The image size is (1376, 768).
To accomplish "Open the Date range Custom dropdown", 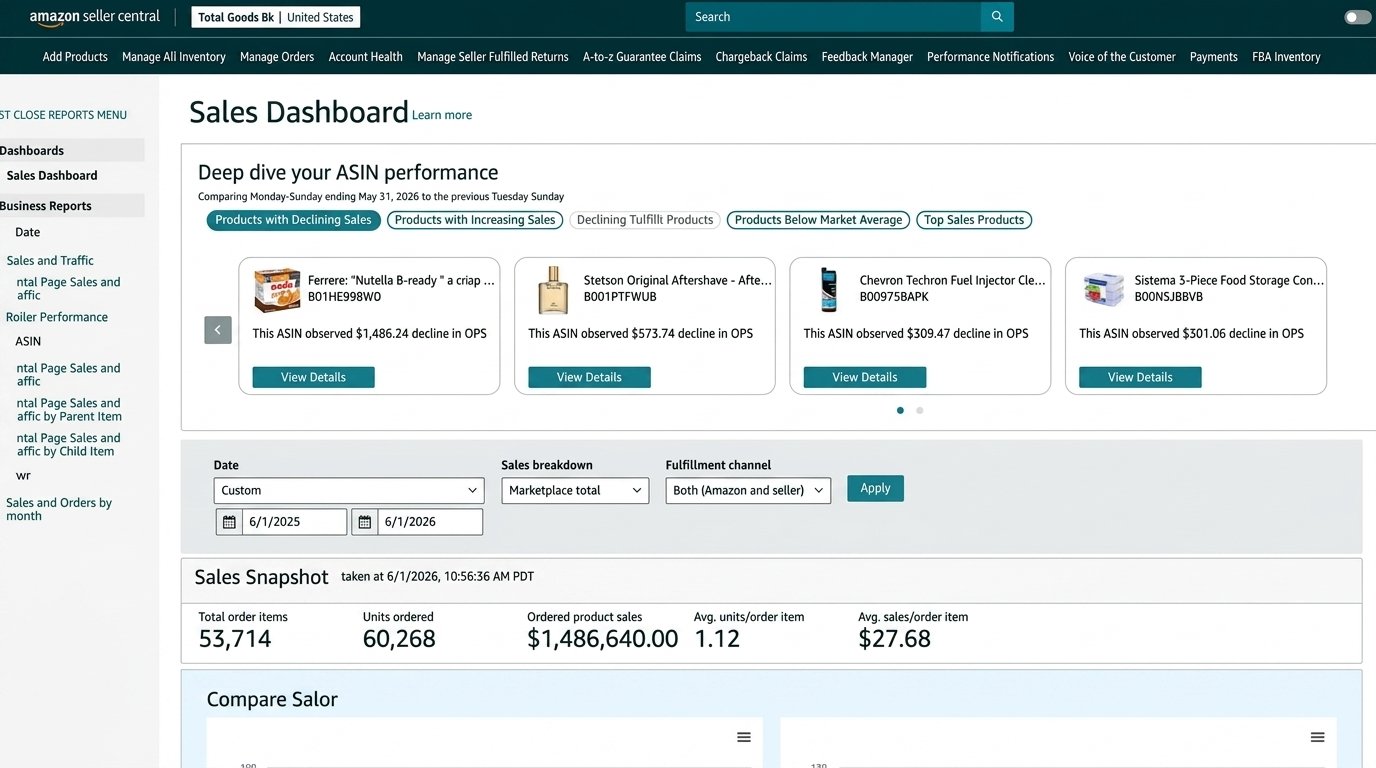I will pyautogui.click(x=349, y=491).
